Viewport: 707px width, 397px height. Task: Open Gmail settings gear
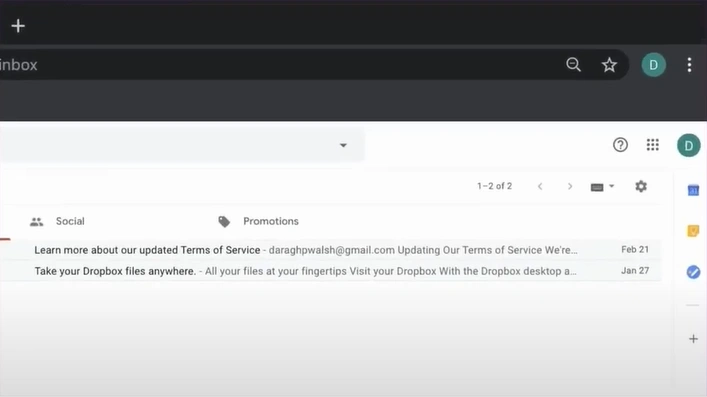pyautogui.click(x=641, y=186)
